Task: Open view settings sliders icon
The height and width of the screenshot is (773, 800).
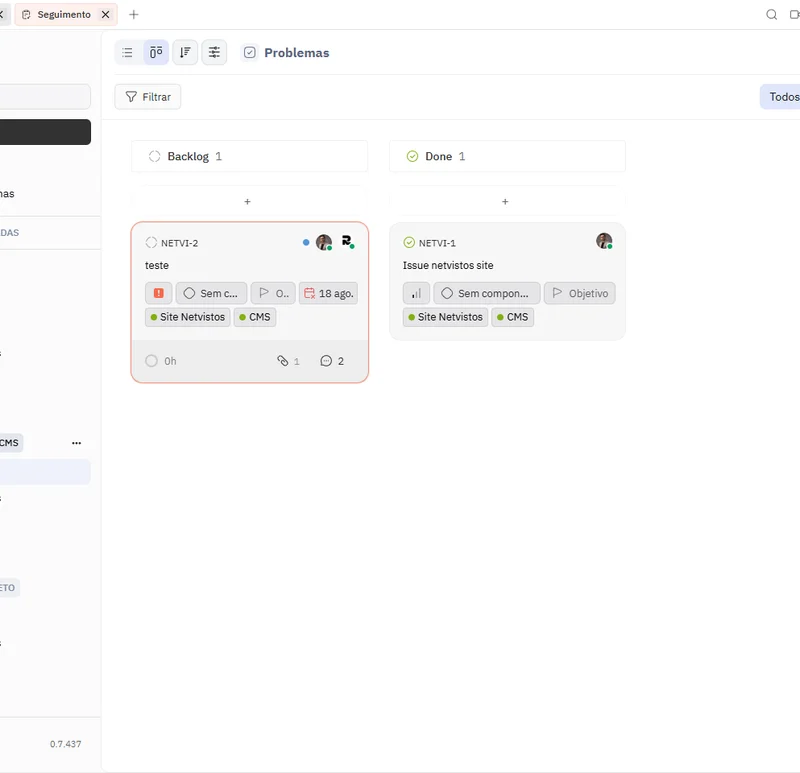Action: pyautogui.click(x=214, y=53)
